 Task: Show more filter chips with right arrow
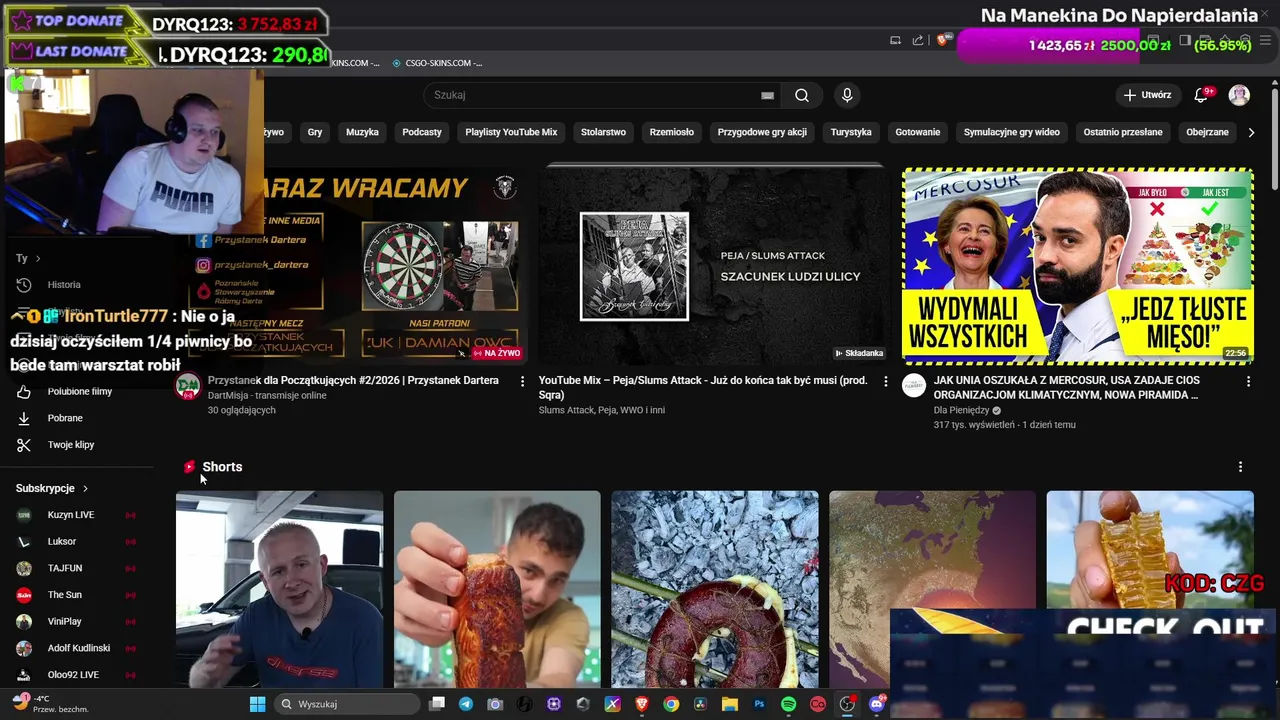(1251, 132)
